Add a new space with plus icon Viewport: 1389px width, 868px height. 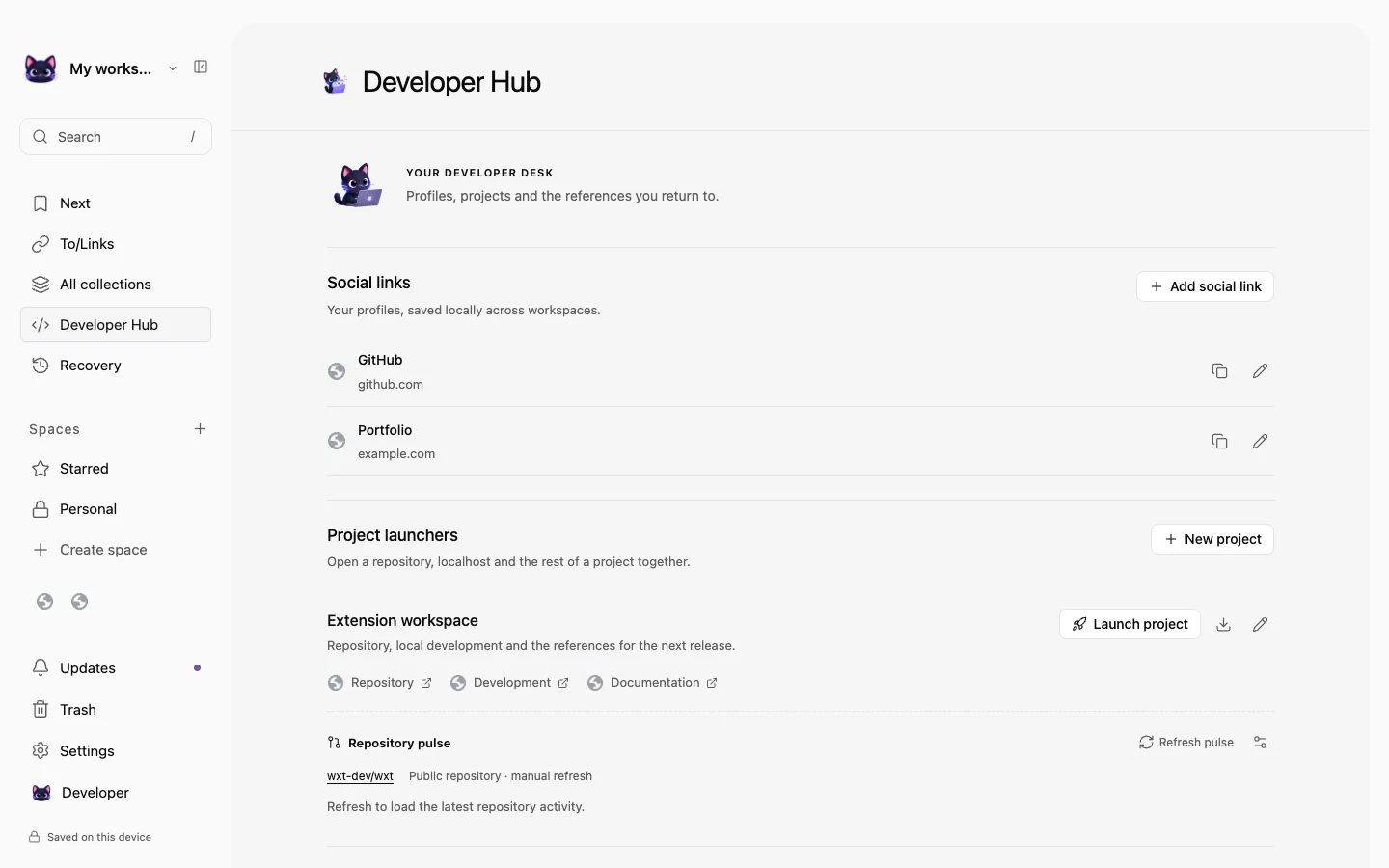click(x=200, y=429)
